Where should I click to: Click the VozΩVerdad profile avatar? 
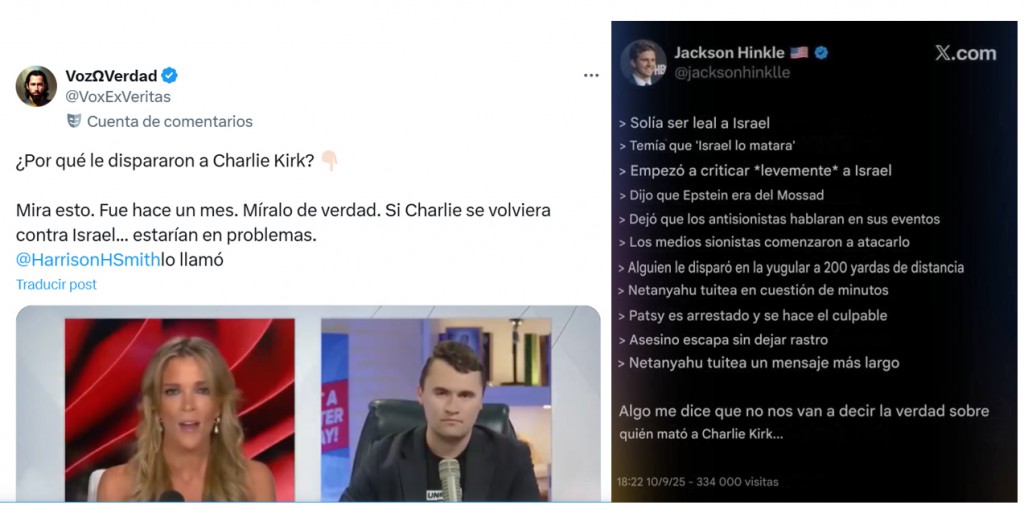click(x=36, y=86)
